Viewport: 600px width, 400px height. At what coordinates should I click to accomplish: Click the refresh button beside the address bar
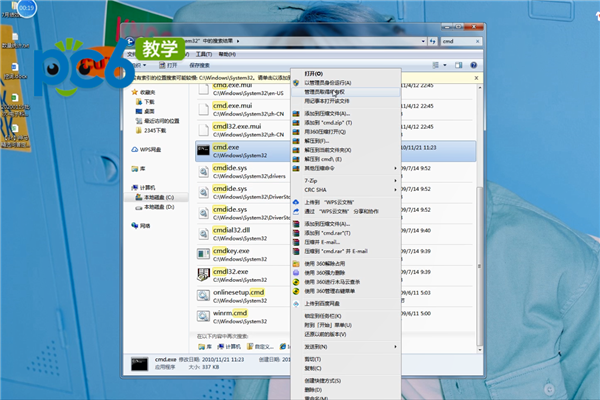click(x=432, y=41)
